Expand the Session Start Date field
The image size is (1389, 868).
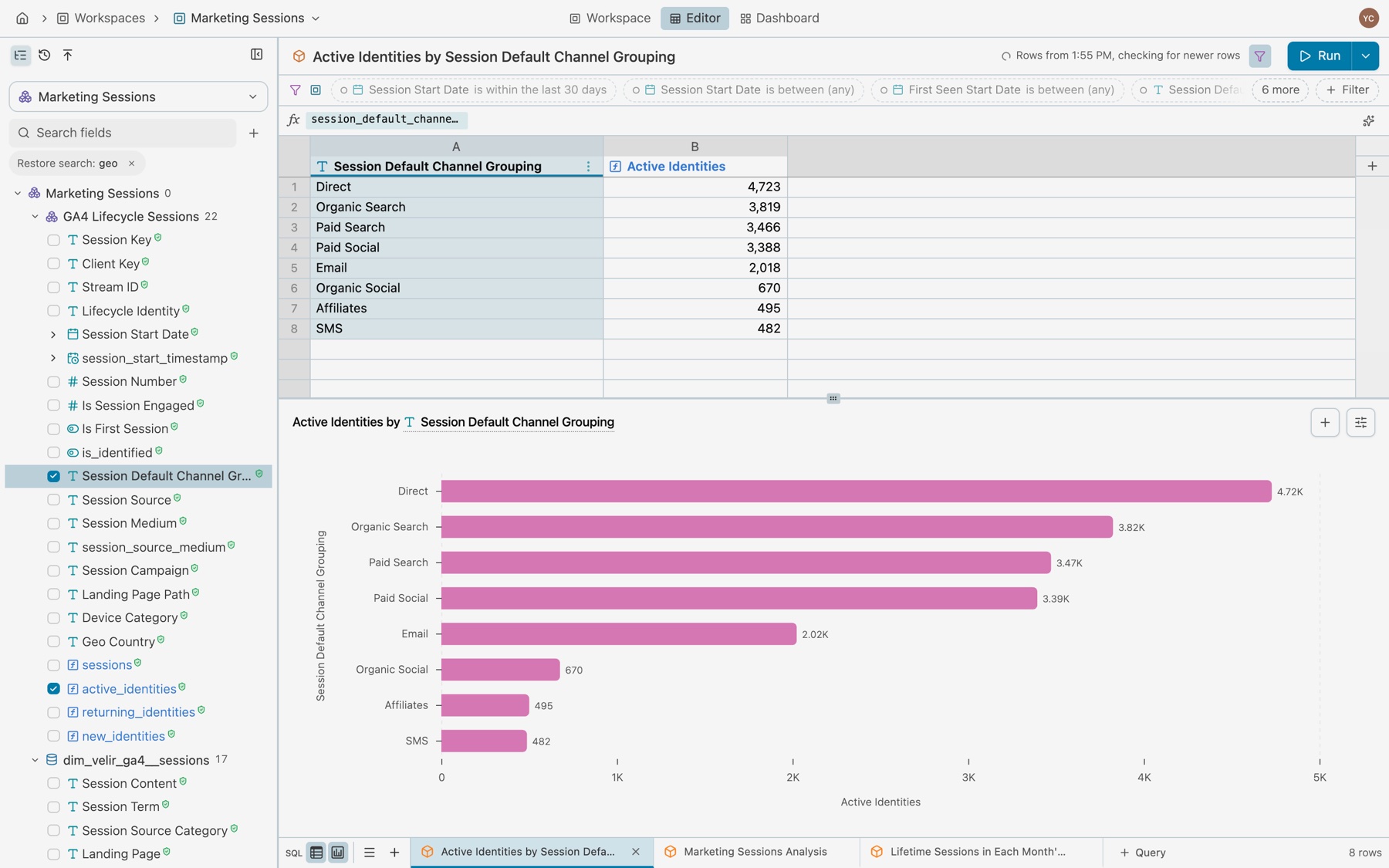[53, 335]
